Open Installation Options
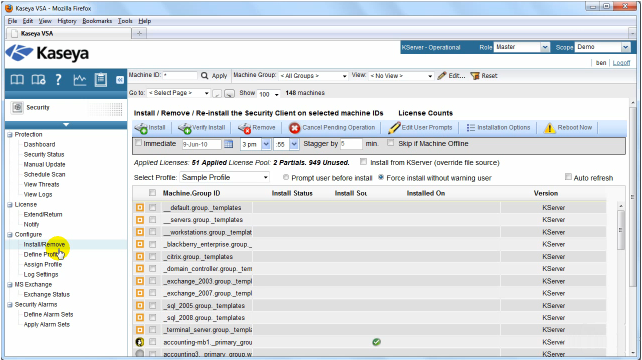Viewport: 642px width, 360px height. point(498,128)
